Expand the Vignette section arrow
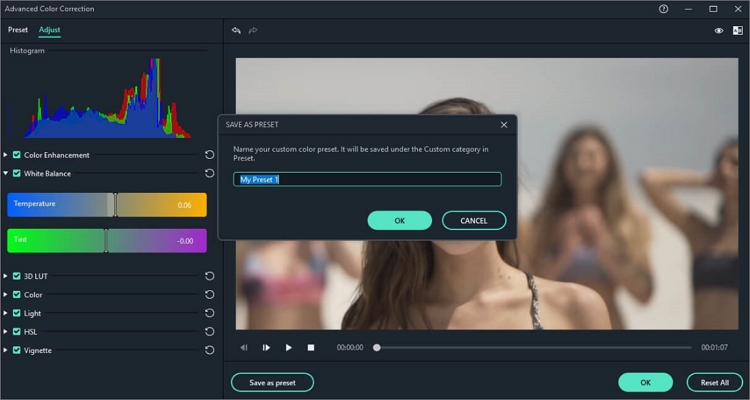The width and height of the screenshot is (750, 400). pos(5,350)
